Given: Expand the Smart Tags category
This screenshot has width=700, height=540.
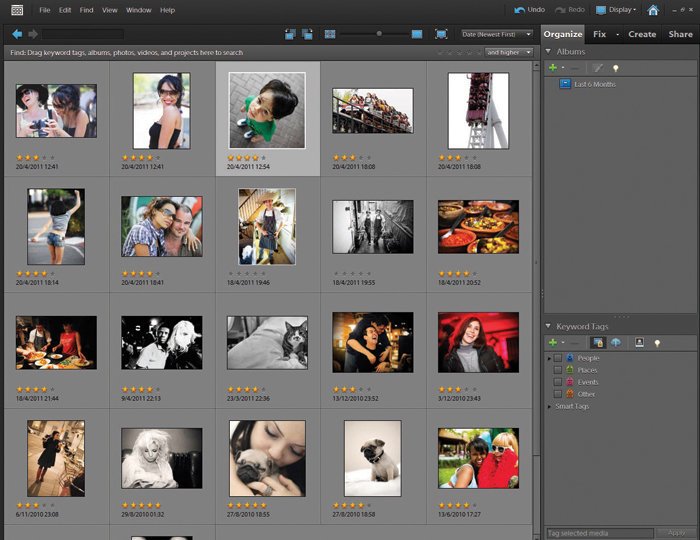Looking at the screenshot, I should tap(549, 407).
